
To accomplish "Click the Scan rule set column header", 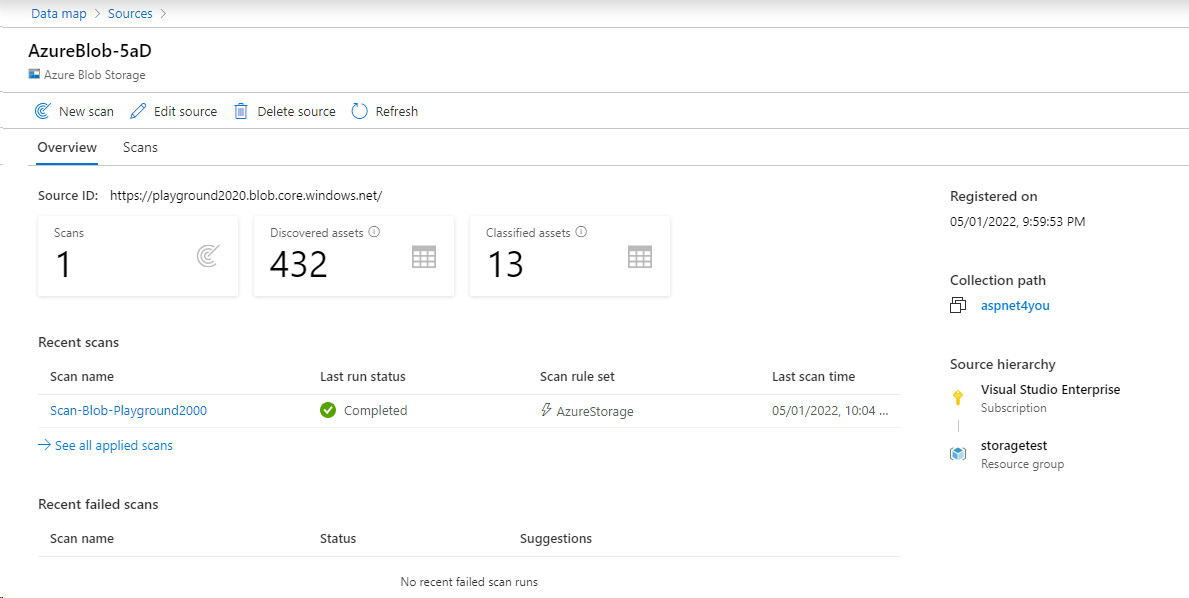I will [577, 377].
